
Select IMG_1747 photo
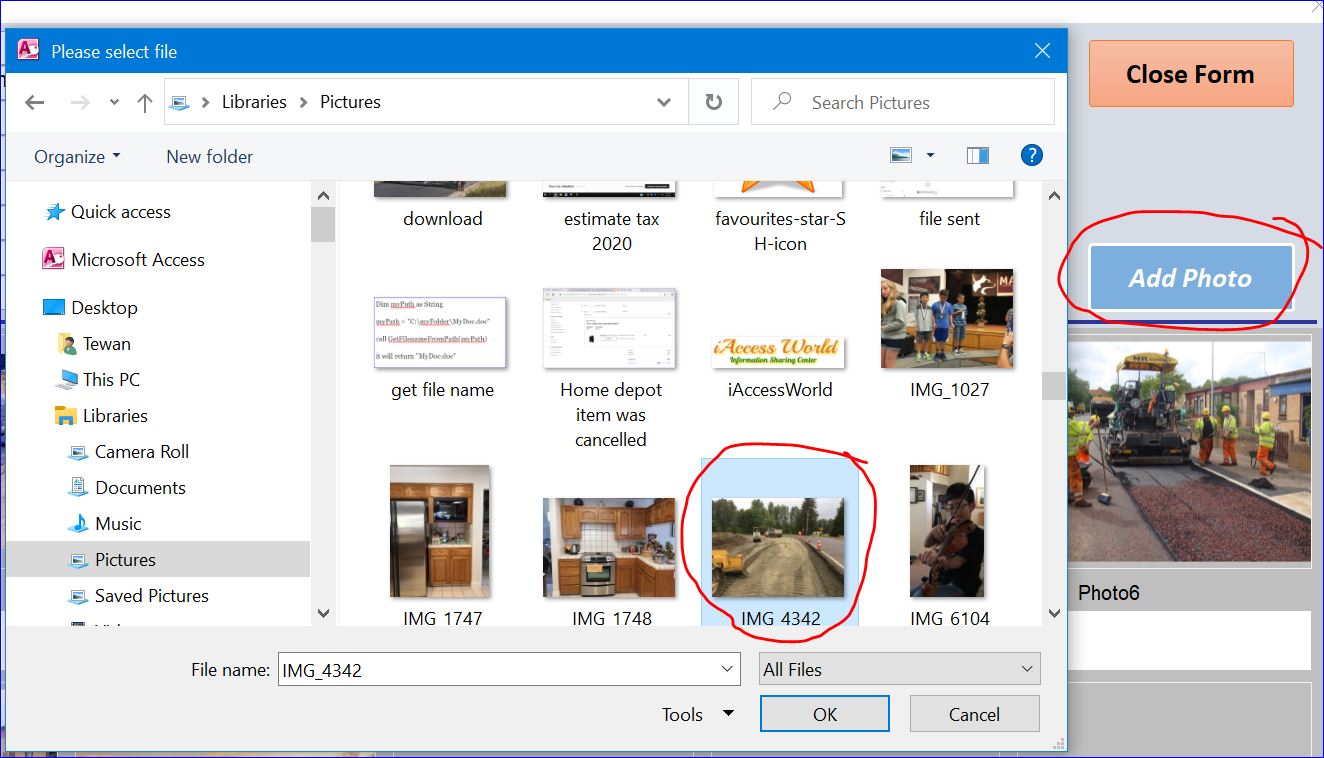click(441, 545)
